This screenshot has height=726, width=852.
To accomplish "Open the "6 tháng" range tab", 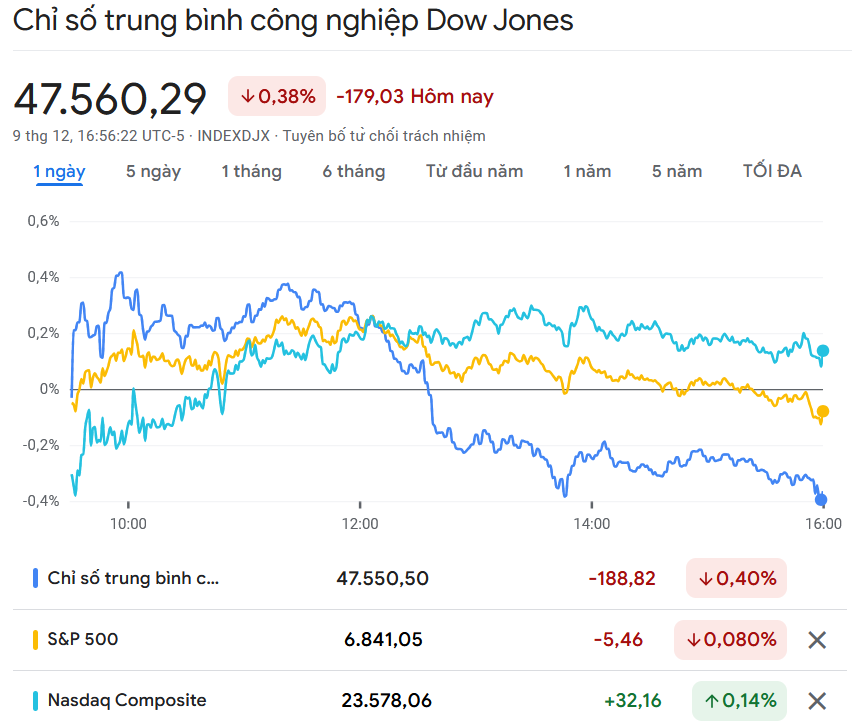I will tap(353, 171).
